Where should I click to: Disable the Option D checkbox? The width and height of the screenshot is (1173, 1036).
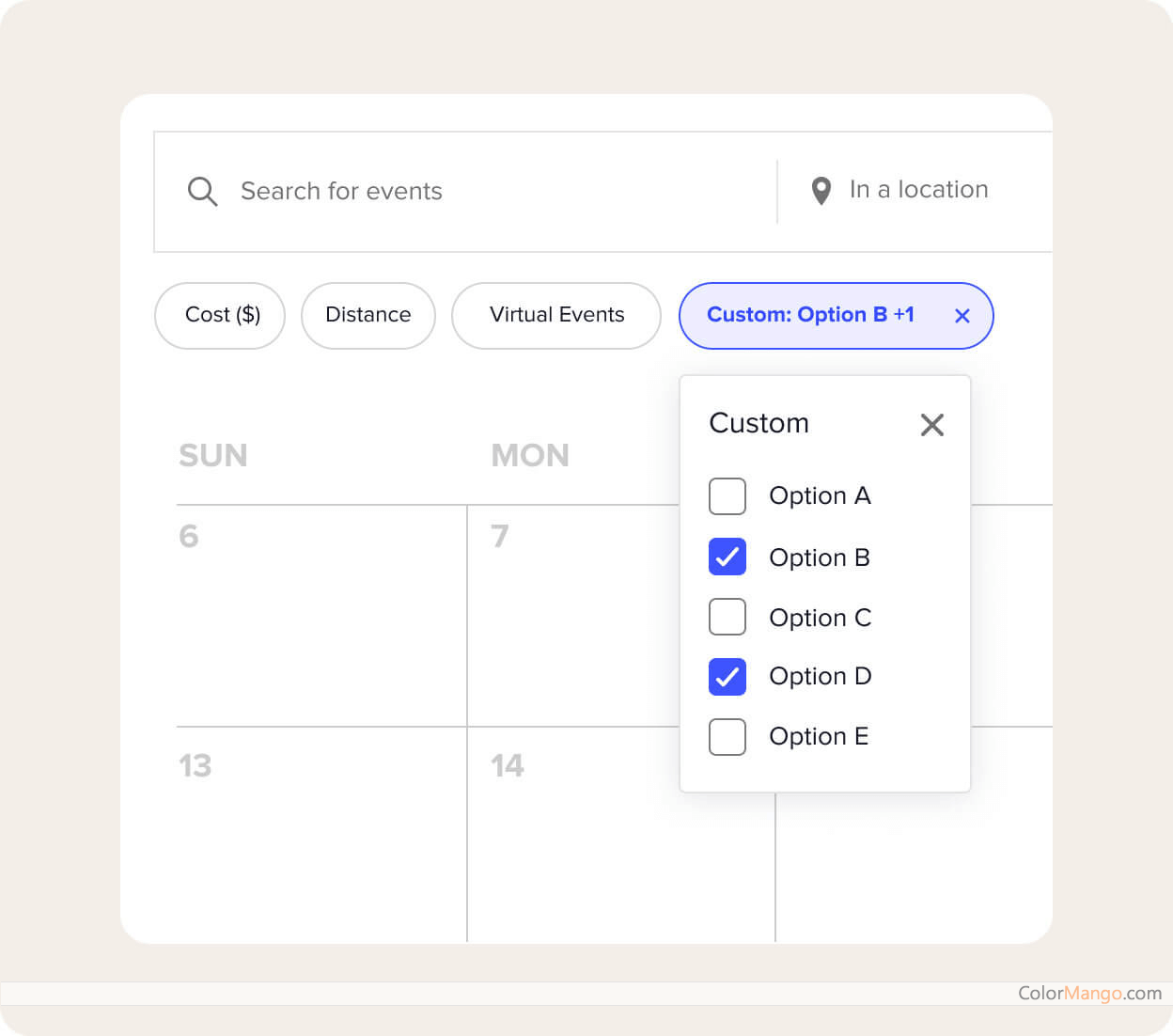[x=727, y=676]
